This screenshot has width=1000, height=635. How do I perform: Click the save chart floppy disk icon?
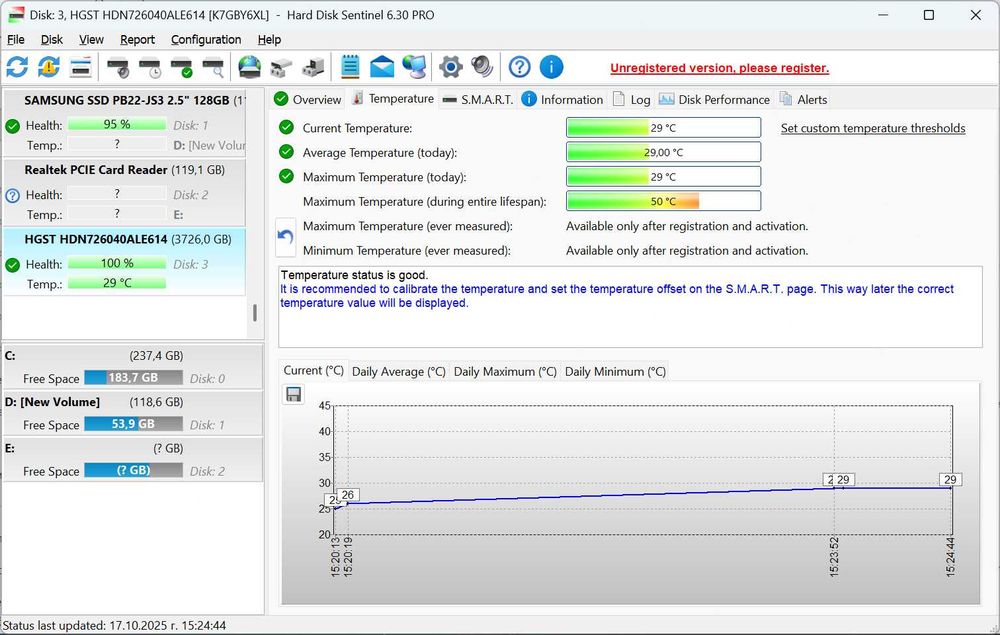pos(294,394)
